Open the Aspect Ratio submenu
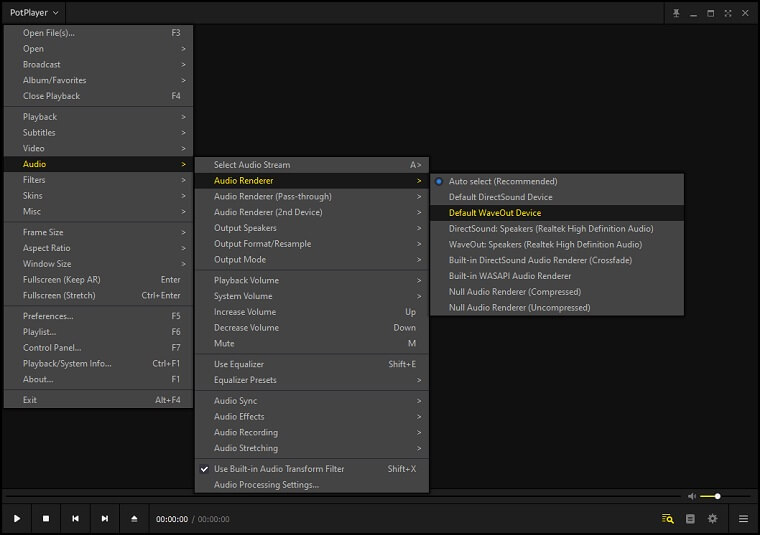The width and height of the screenshot is (760, 535). pyautogui.click(x=98, y=248)
